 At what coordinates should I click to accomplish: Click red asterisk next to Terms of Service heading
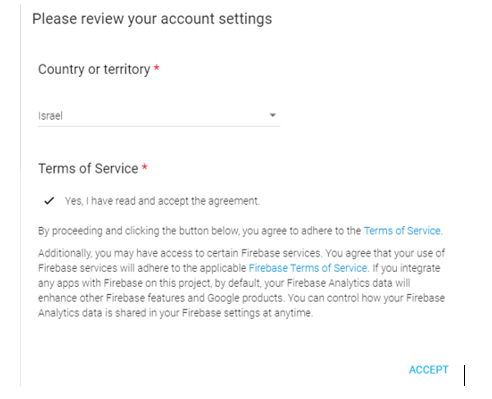coord(144,167)
